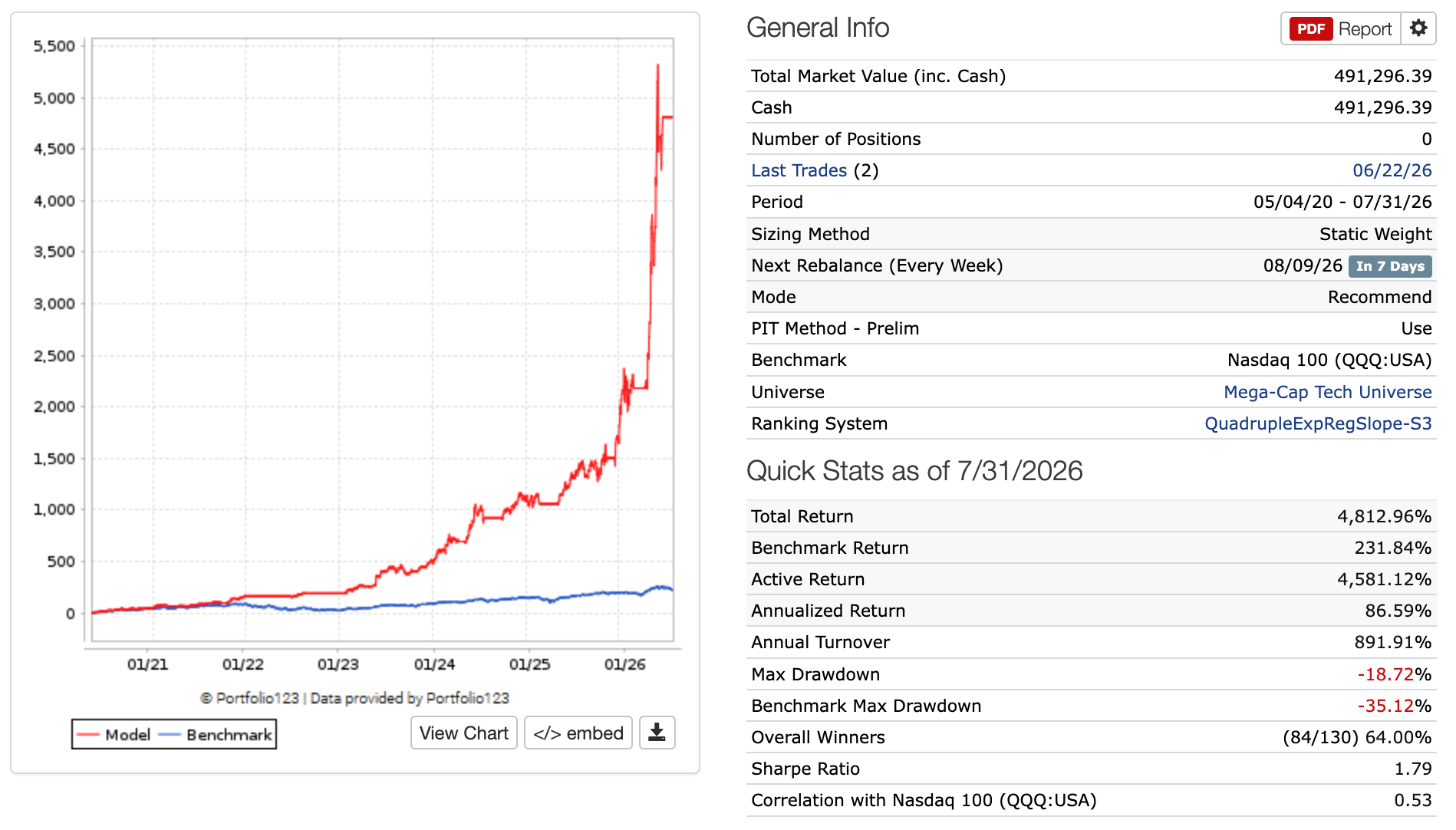
Task: Download the chart image
Action: (657, 733)
